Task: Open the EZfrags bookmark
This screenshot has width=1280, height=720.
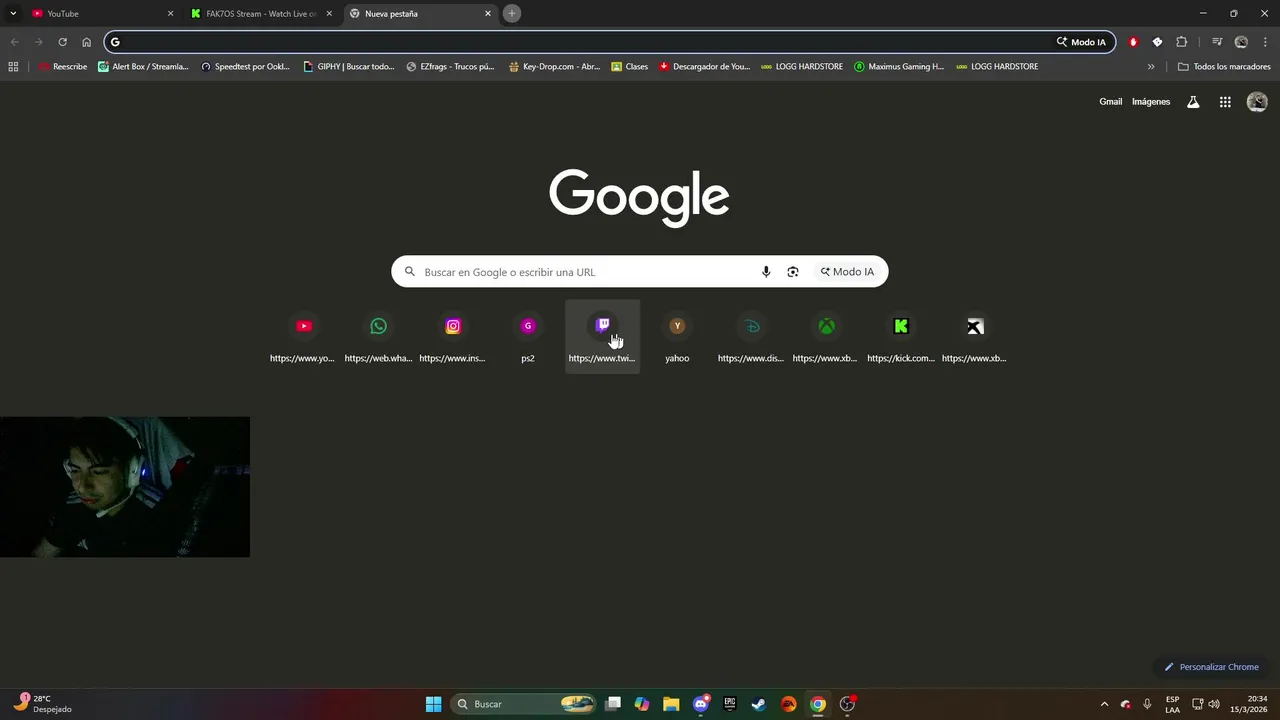Action: tap(450, 67)
